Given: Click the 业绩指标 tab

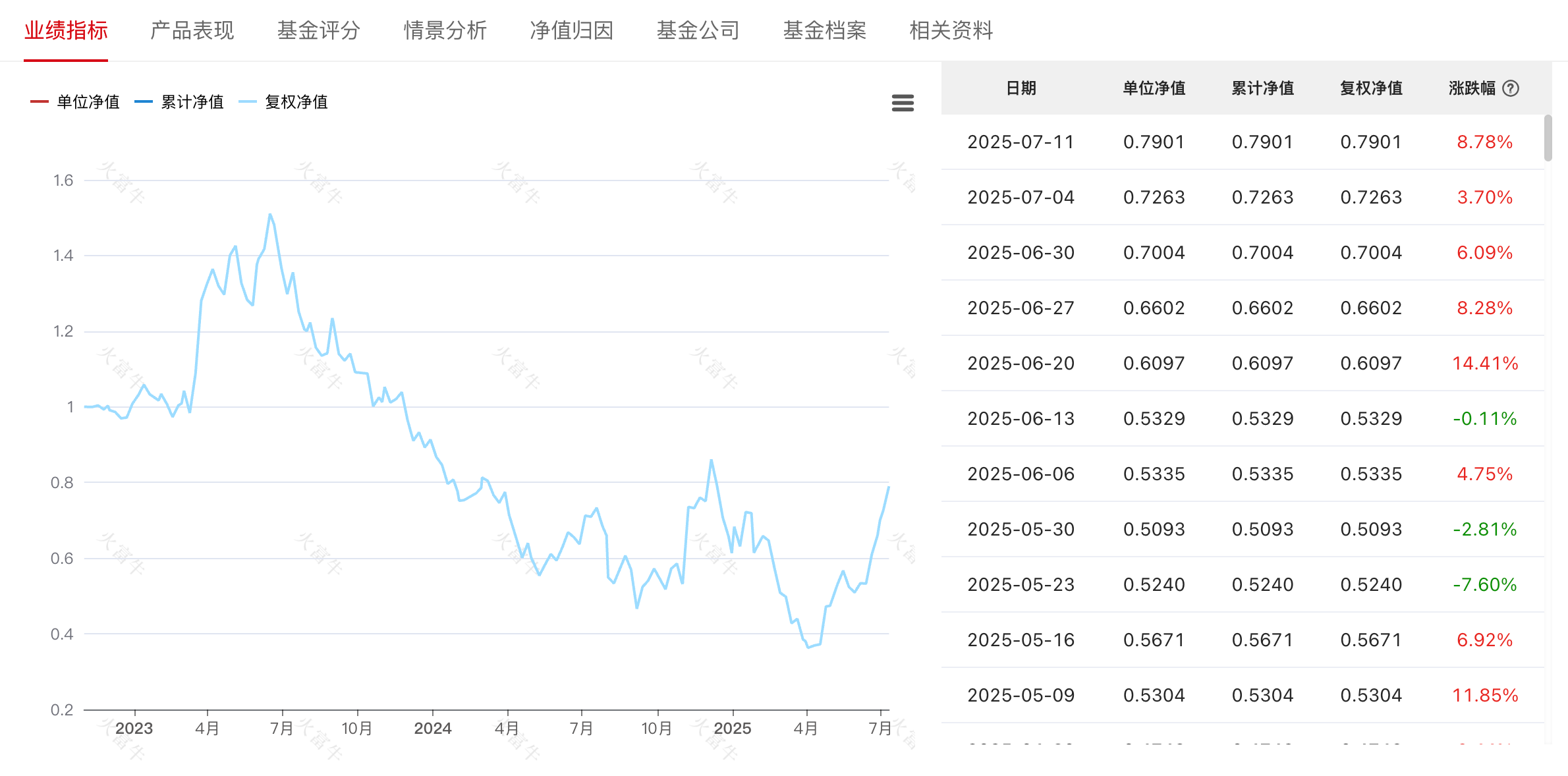Looking at the screenshot, I should coord(66,30).
